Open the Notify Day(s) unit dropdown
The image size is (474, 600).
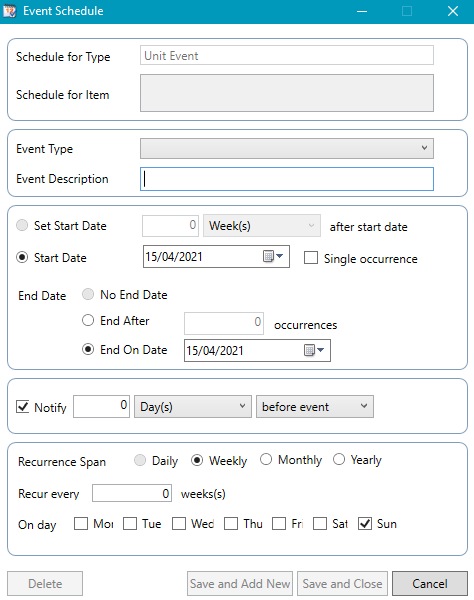tap(193, 406)
